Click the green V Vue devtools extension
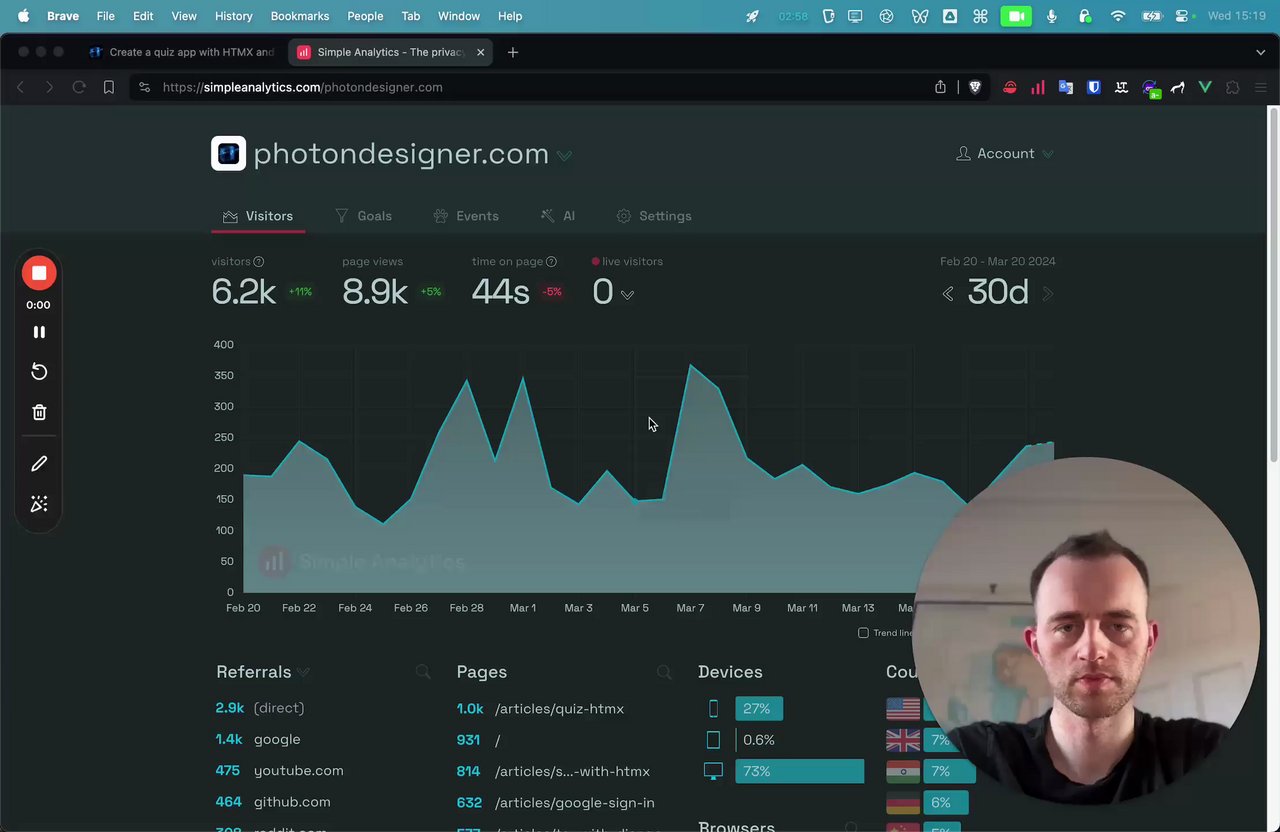Image resolution: width=1280 pixels, height=832 pixels. [x=1205, y=87]
